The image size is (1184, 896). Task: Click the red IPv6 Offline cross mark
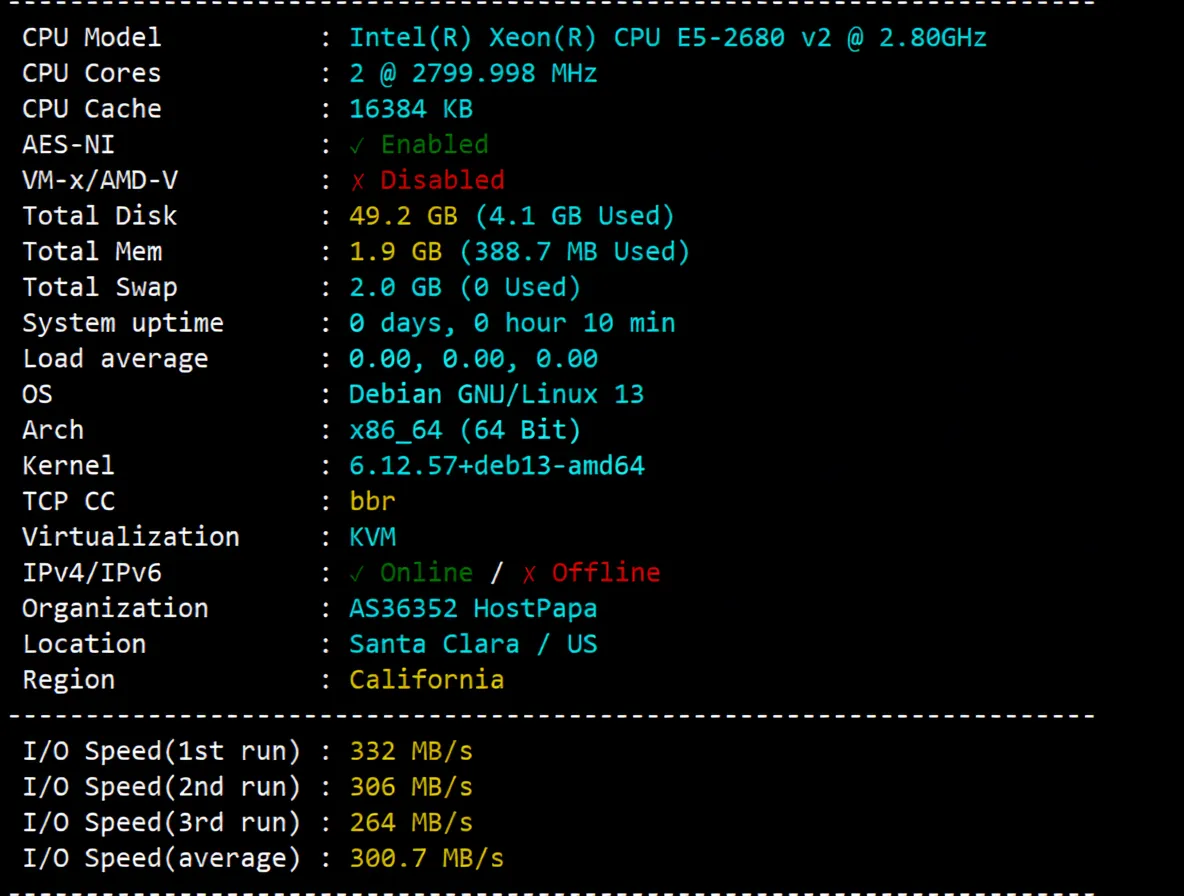(528, 572)
